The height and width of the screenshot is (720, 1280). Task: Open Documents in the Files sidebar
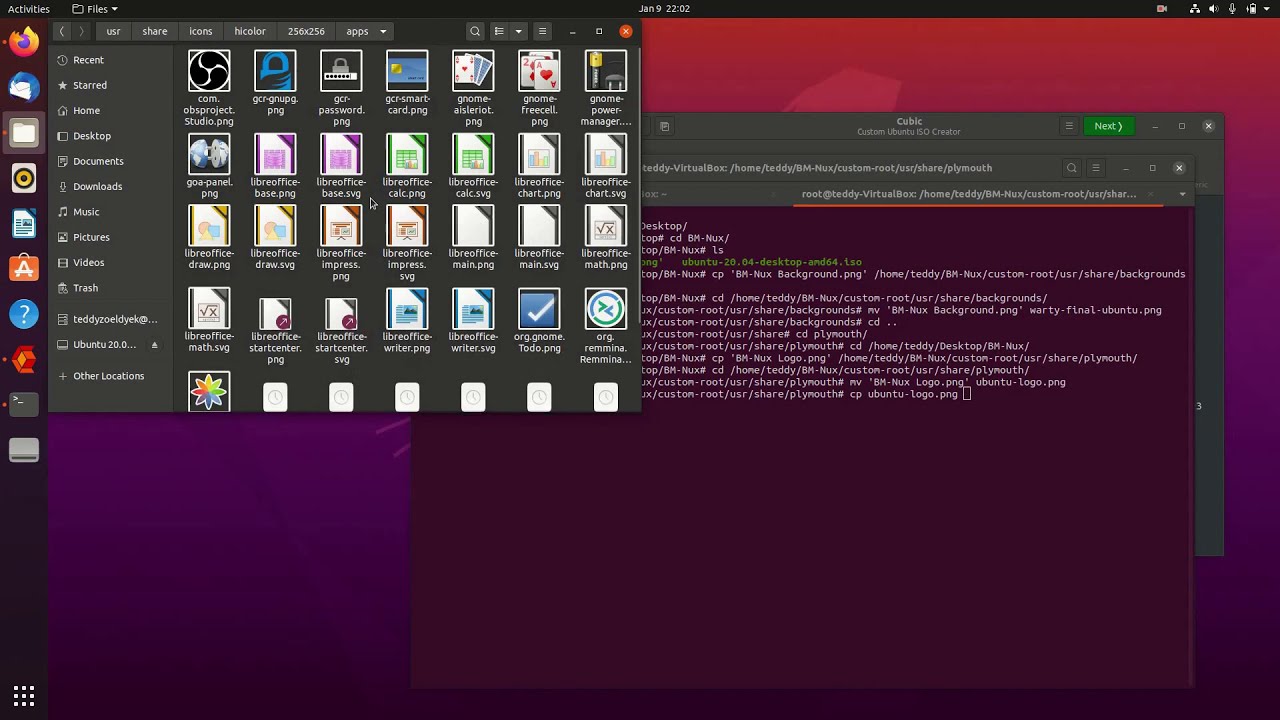110,161
